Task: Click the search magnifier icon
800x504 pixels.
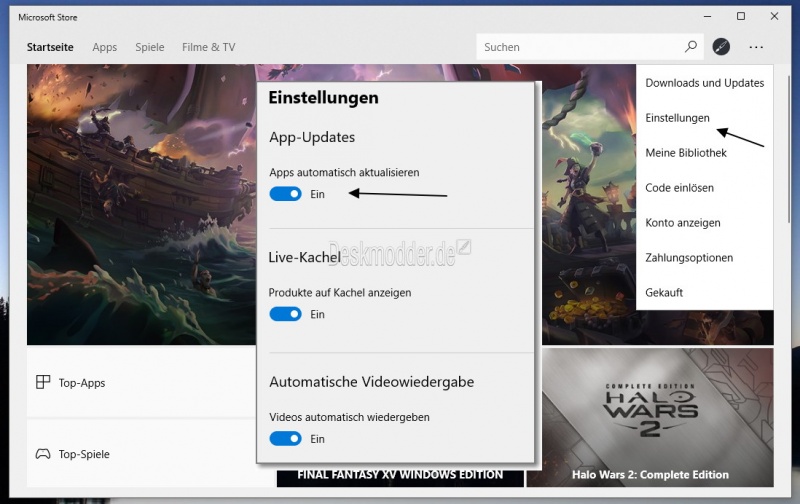Action: (691, 46)
